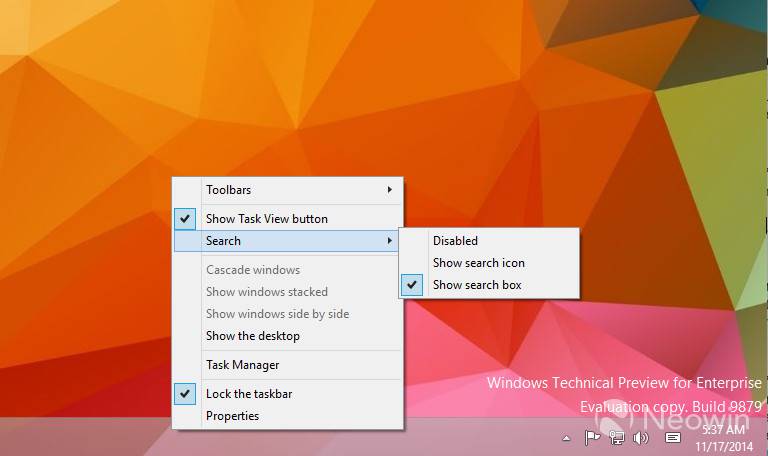Screen dimensions: 768x456
Task: Show hidden tray icons arrow
Action: (566, 438)
